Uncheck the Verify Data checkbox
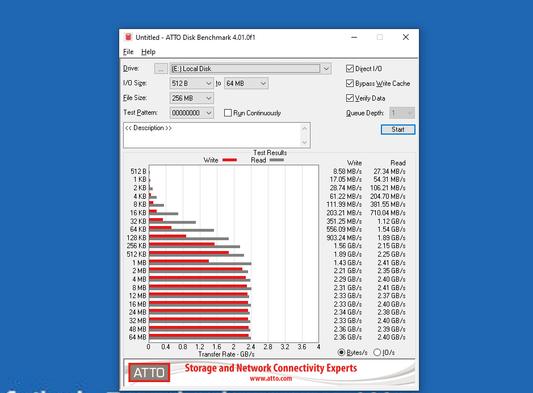This screenshot has height=393, width=533. point(350,98)
